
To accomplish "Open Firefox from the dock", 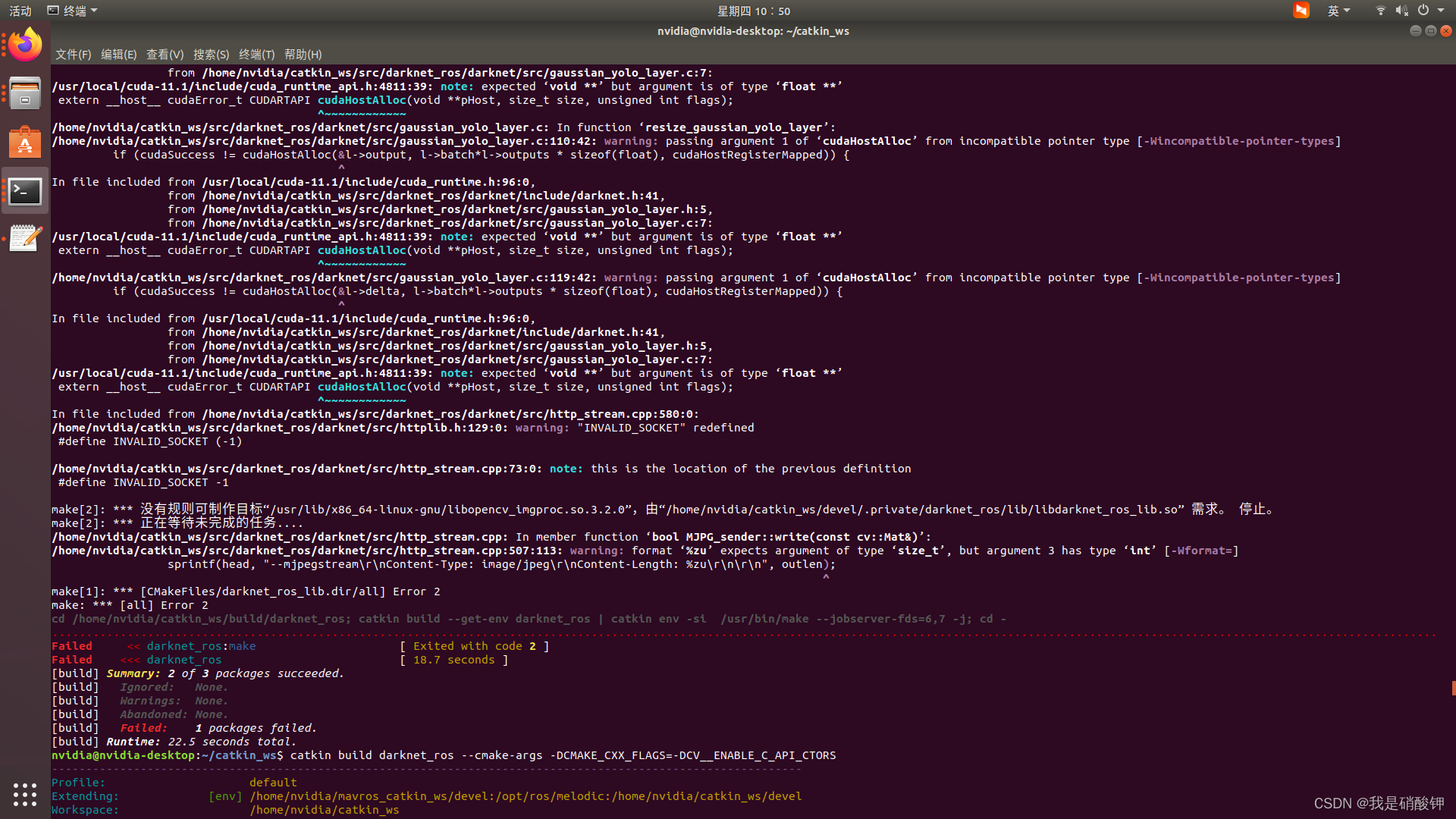I will tap(25, 43).
